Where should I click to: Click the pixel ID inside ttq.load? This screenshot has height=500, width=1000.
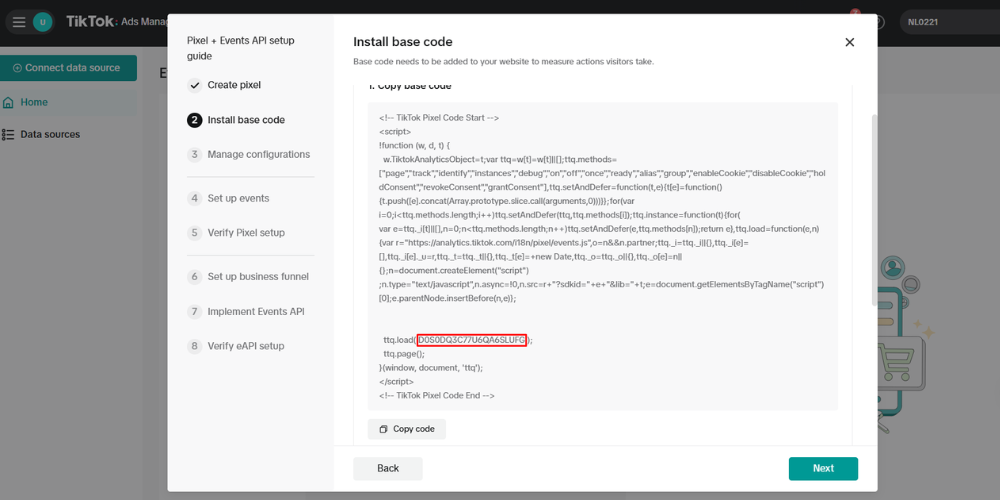[472, 341]
